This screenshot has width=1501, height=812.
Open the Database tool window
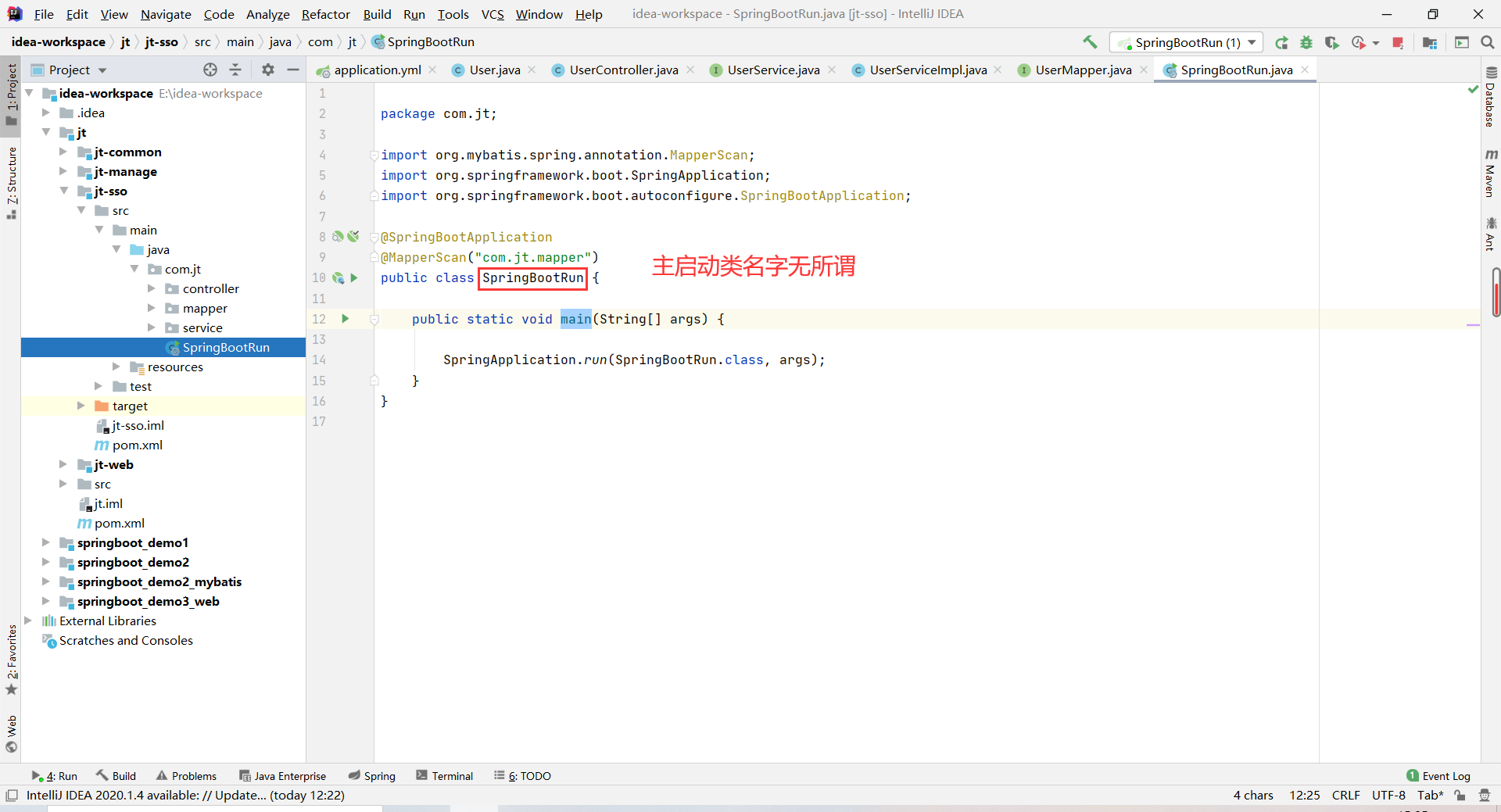(1491, 97)
